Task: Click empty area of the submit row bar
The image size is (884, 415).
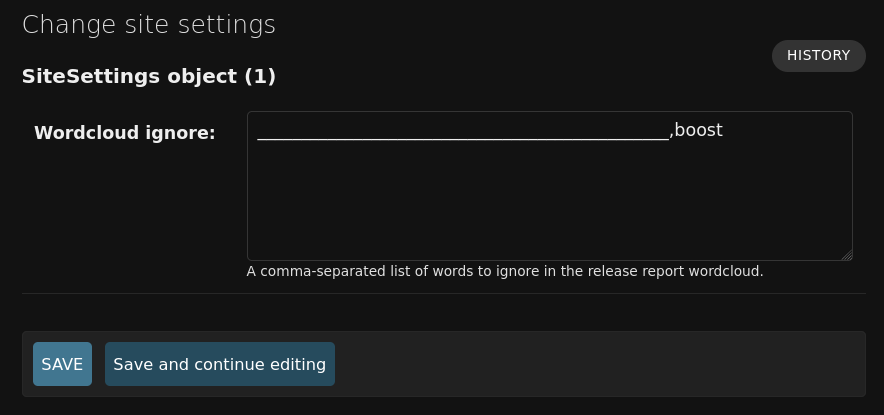Action: coord(598,364)
